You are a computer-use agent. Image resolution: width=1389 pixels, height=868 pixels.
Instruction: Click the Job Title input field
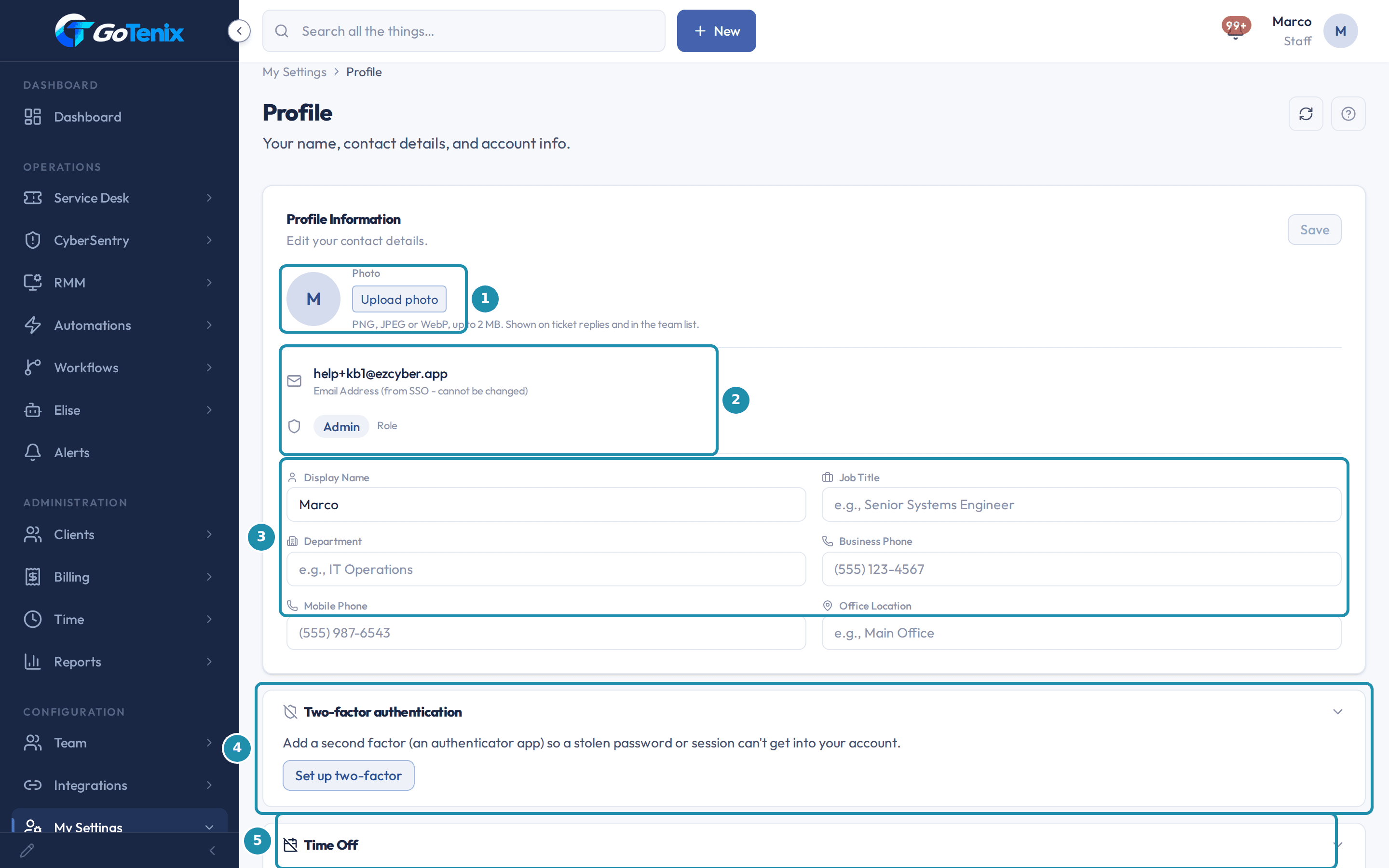coord(1081,504)
